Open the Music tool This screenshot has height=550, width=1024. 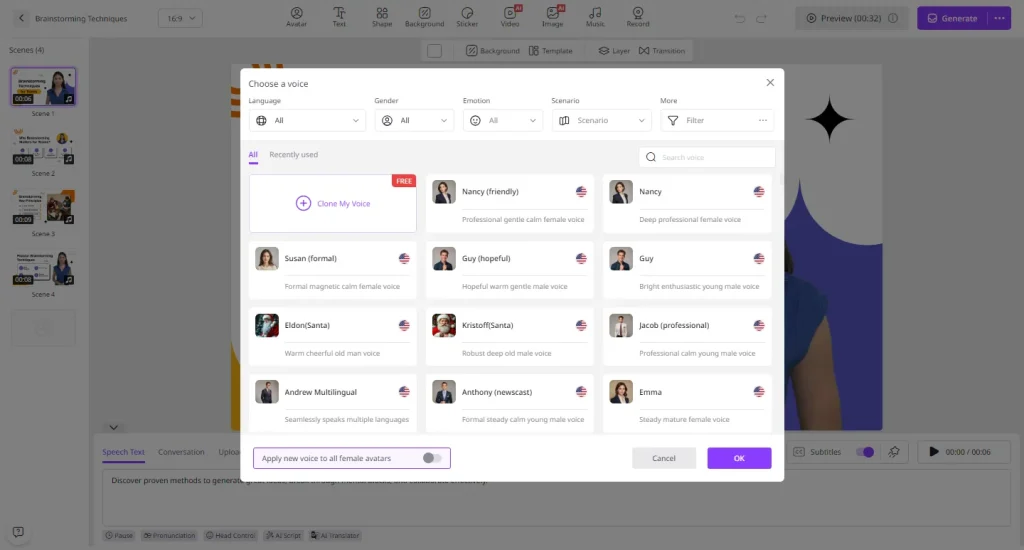coord(595,18)
